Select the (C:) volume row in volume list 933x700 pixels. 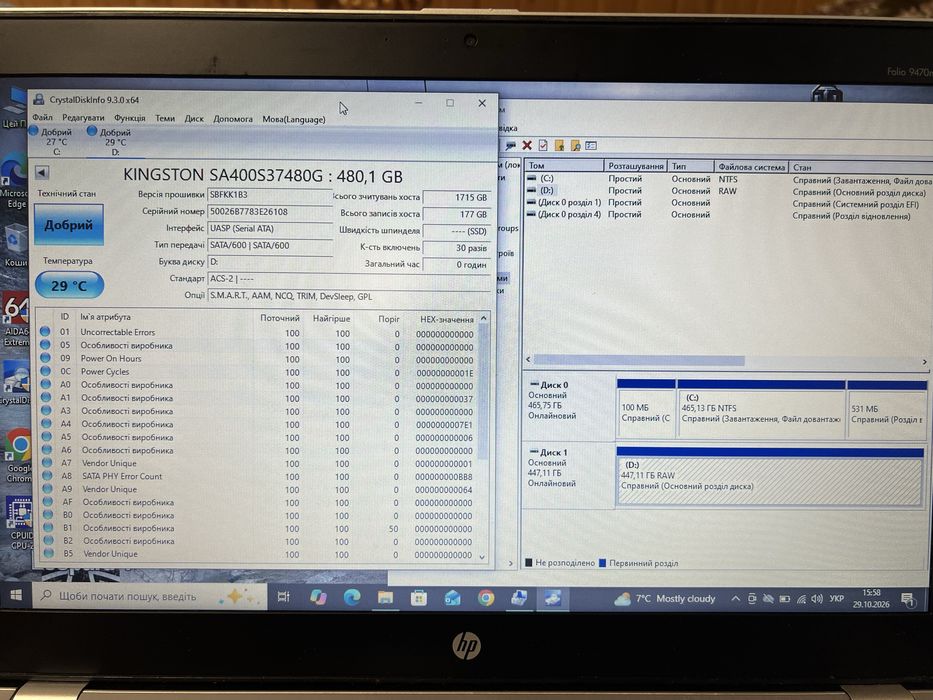tap(727, 179)
